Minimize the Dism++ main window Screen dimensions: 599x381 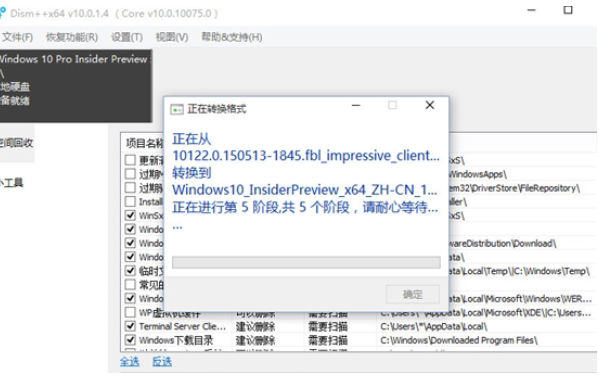pos(531,10)
